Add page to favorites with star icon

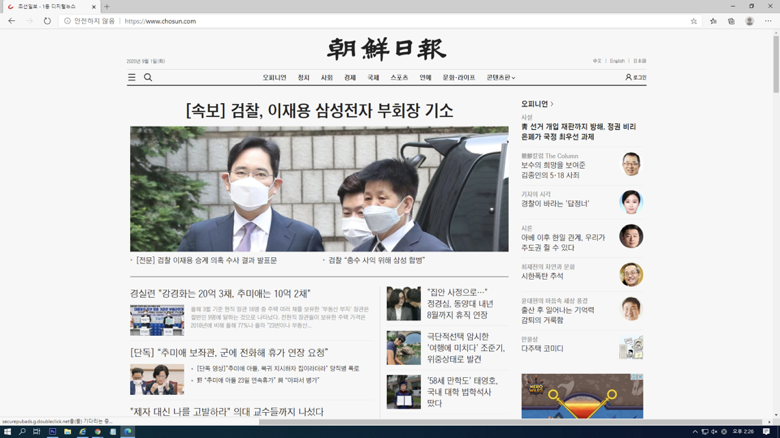(x=694, y=21)
